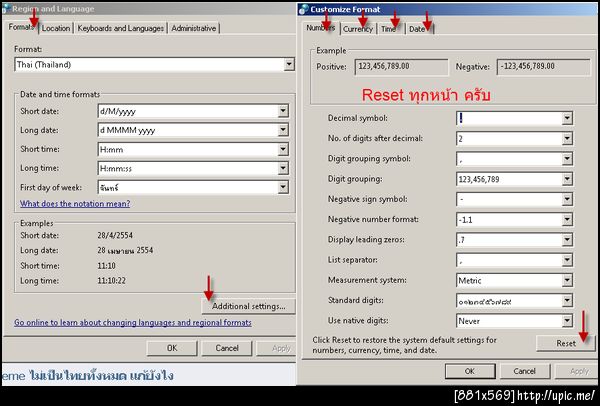Open the Short date format dropdown

(283, 111)
